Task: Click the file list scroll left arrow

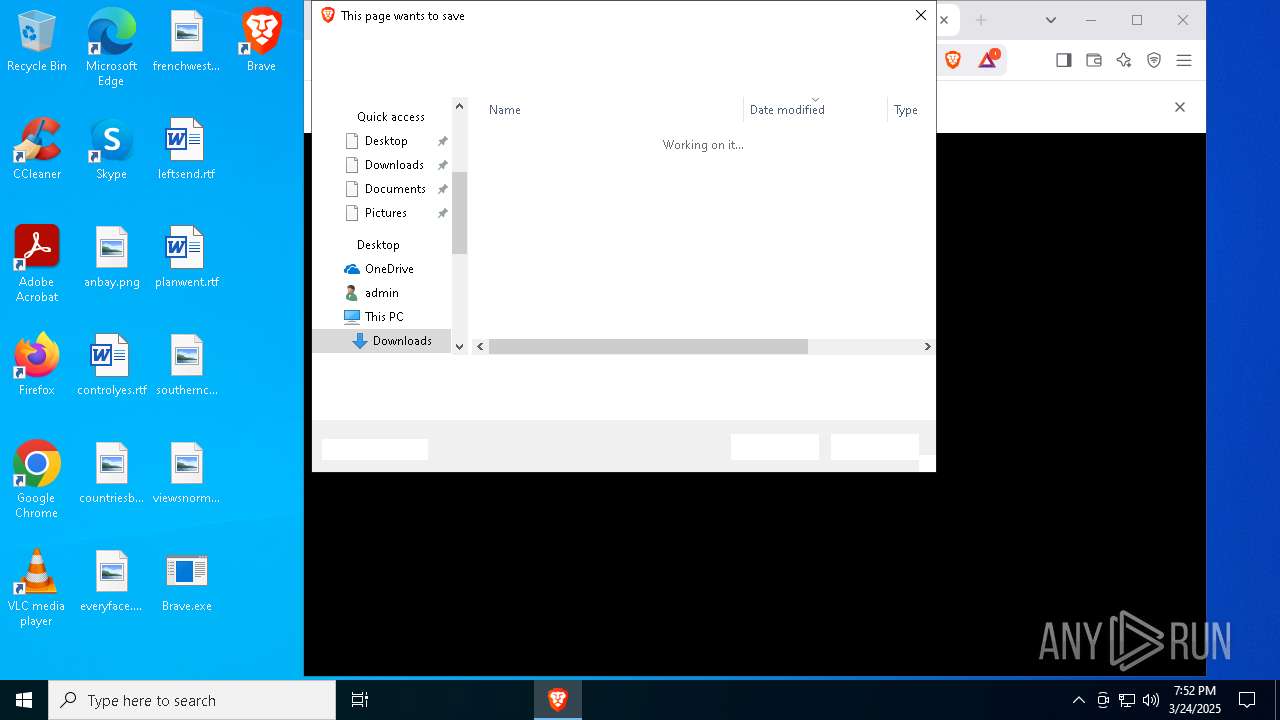Action: click(480, 346)
